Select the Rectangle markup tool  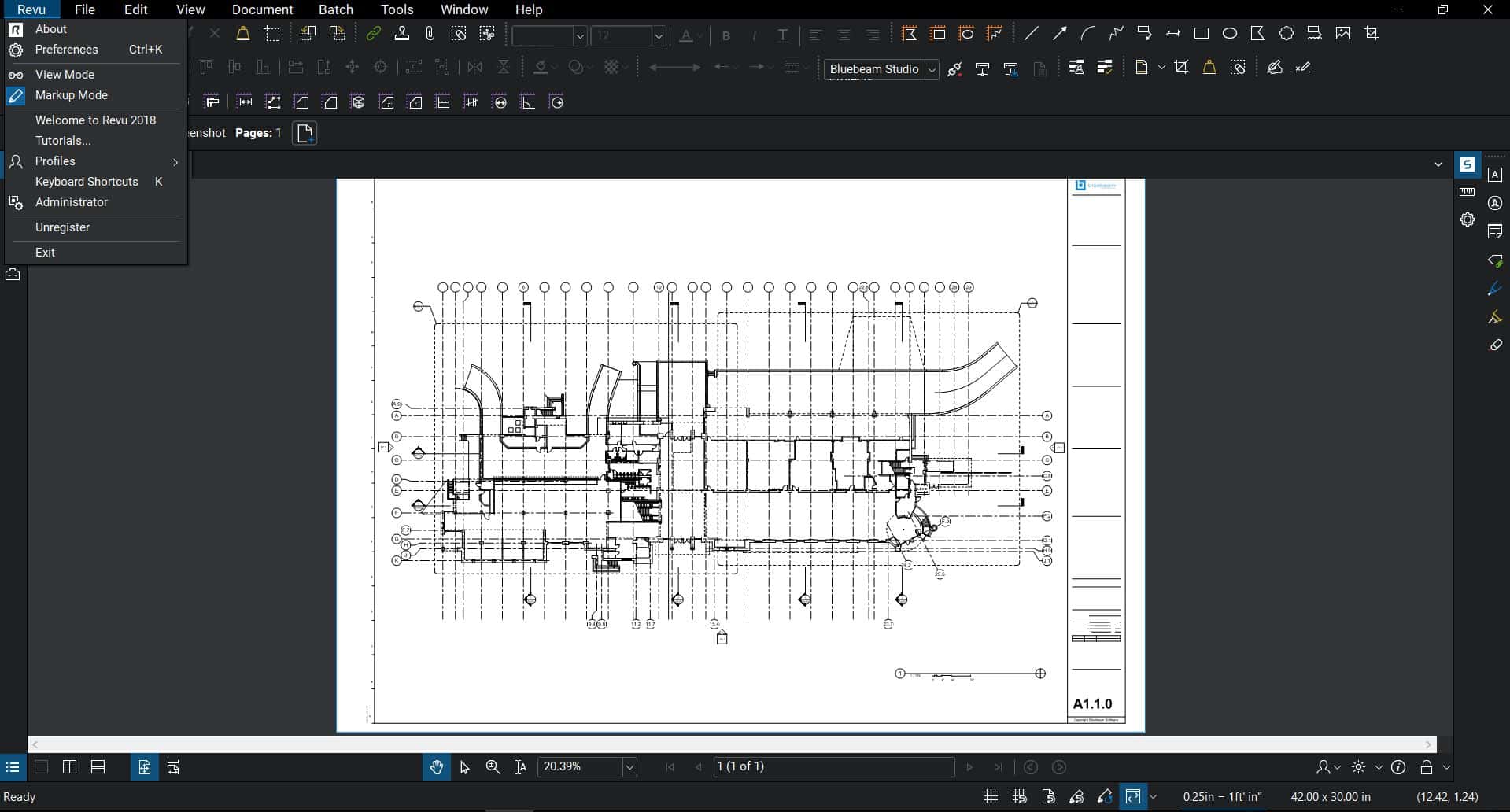click(1202, 32)
